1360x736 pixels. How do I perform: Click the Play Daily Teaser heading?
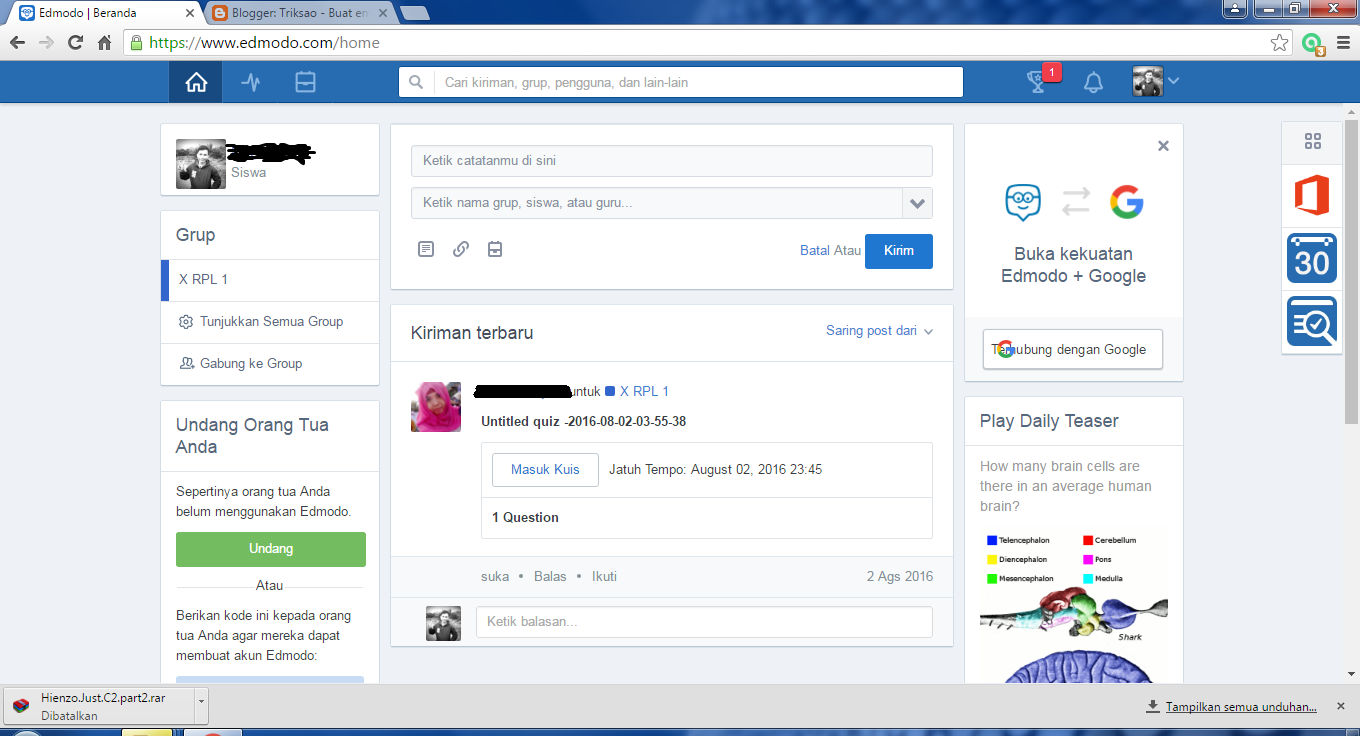[x=1049, y=421]
